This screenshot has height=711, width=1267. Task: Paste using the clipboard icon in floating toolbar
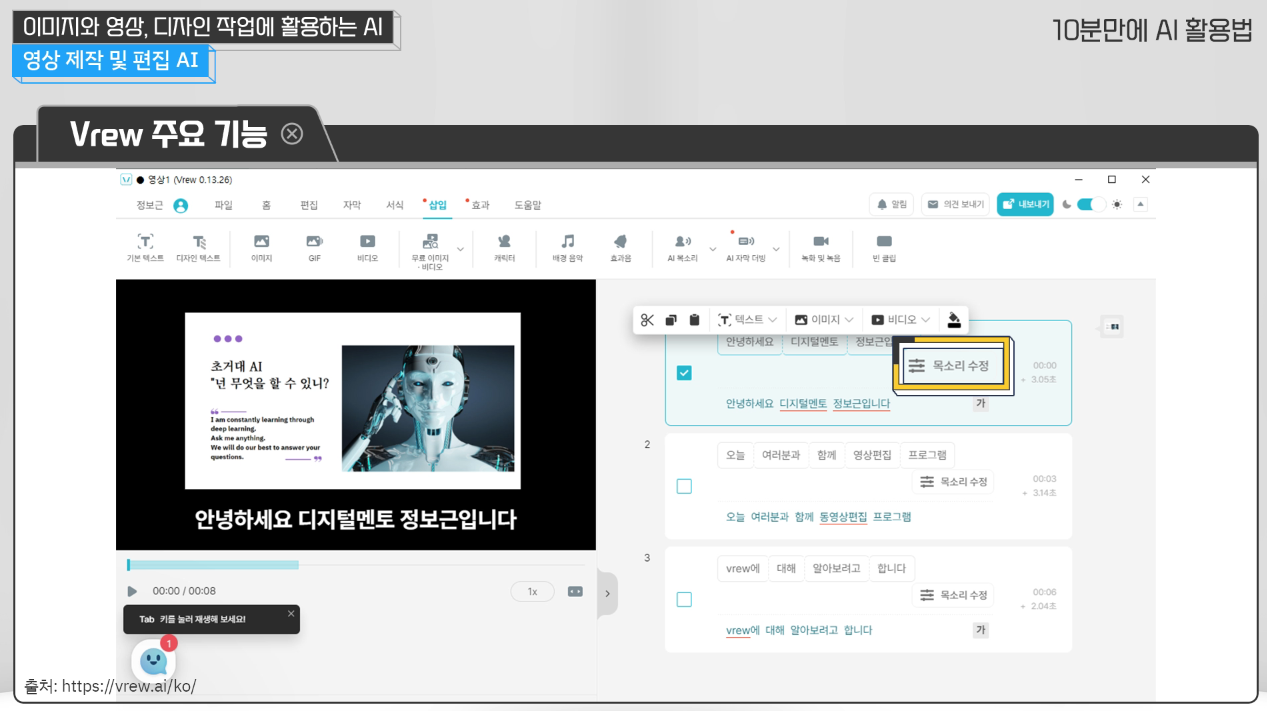694,320
